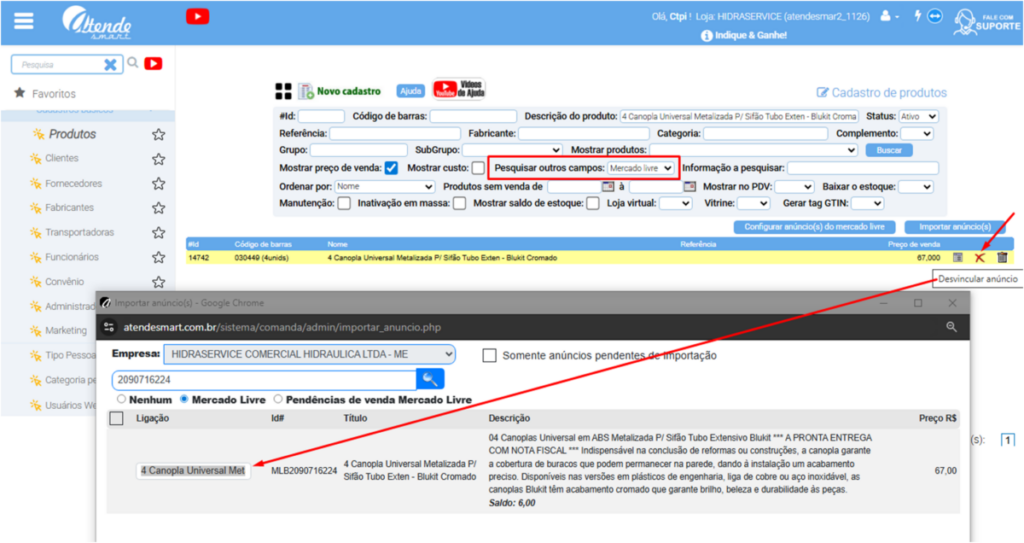Open the hamburger main menu
The height and width of the screenshot is (543, 1024).
point(24,21)
